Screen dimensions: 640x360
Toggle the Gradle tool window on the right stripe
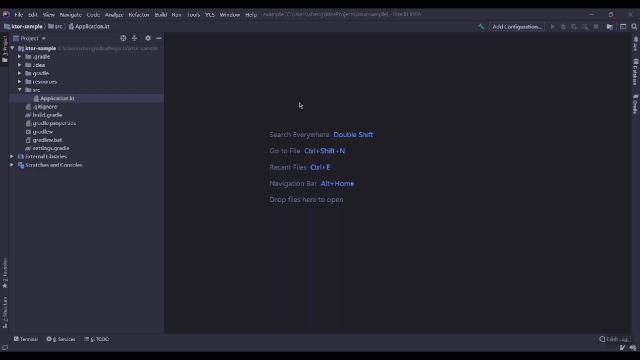pos(636,104)
